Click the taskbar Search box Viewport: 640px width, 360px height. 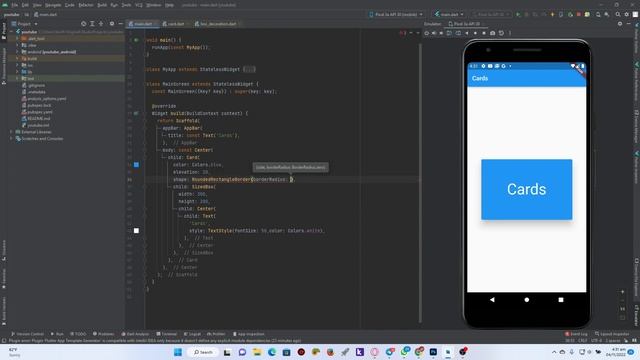(x=203, y=352)
